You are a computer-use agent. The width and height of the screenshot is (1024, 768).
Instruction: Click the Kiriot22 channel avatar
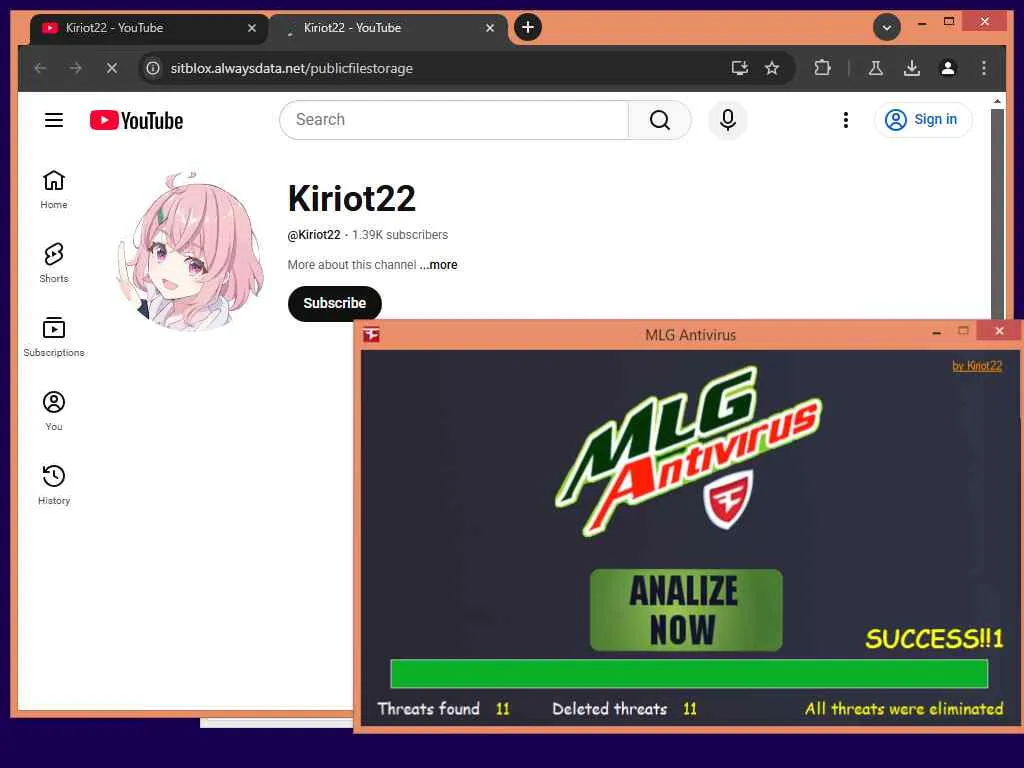[191, 251]
